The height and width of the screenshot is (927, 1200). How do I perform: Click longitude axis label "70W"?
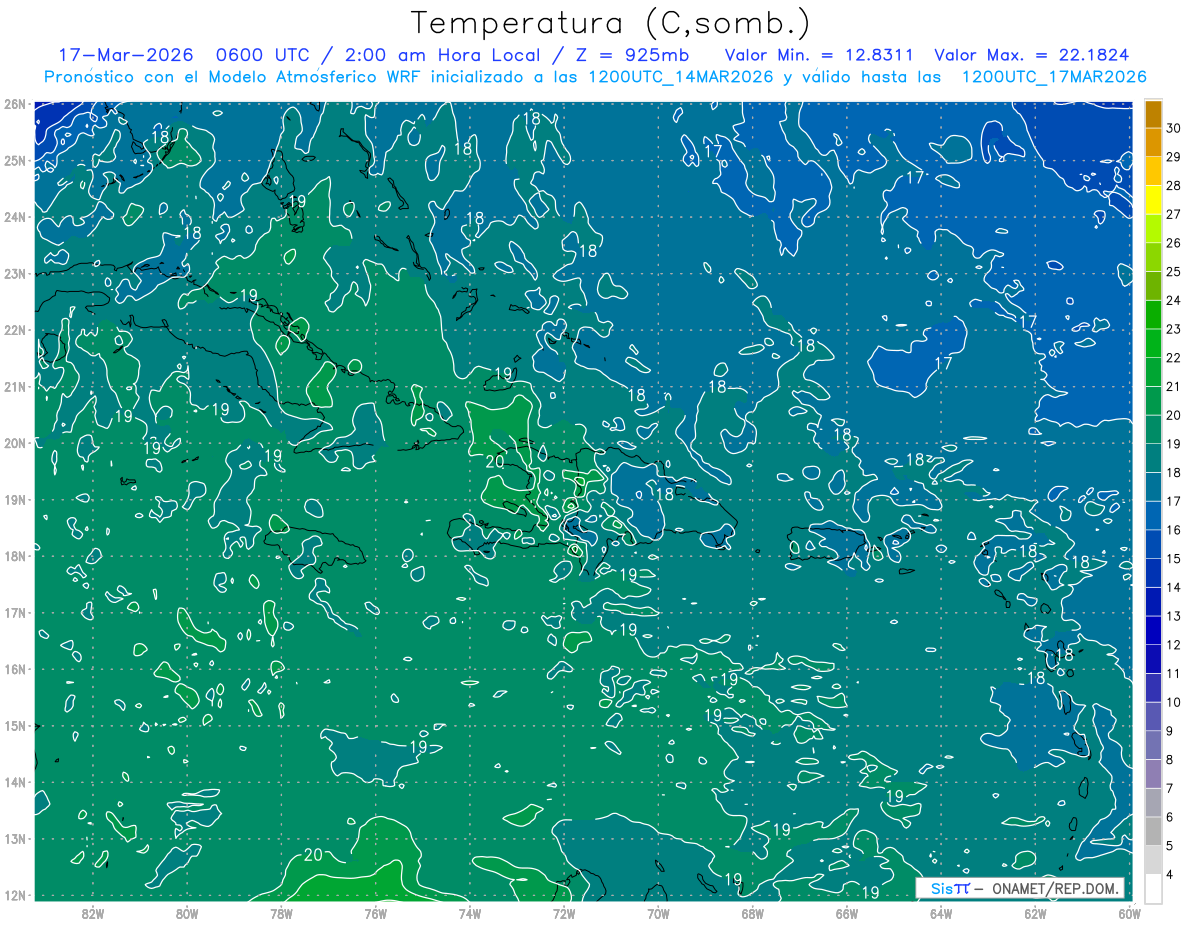coord(657,913)
